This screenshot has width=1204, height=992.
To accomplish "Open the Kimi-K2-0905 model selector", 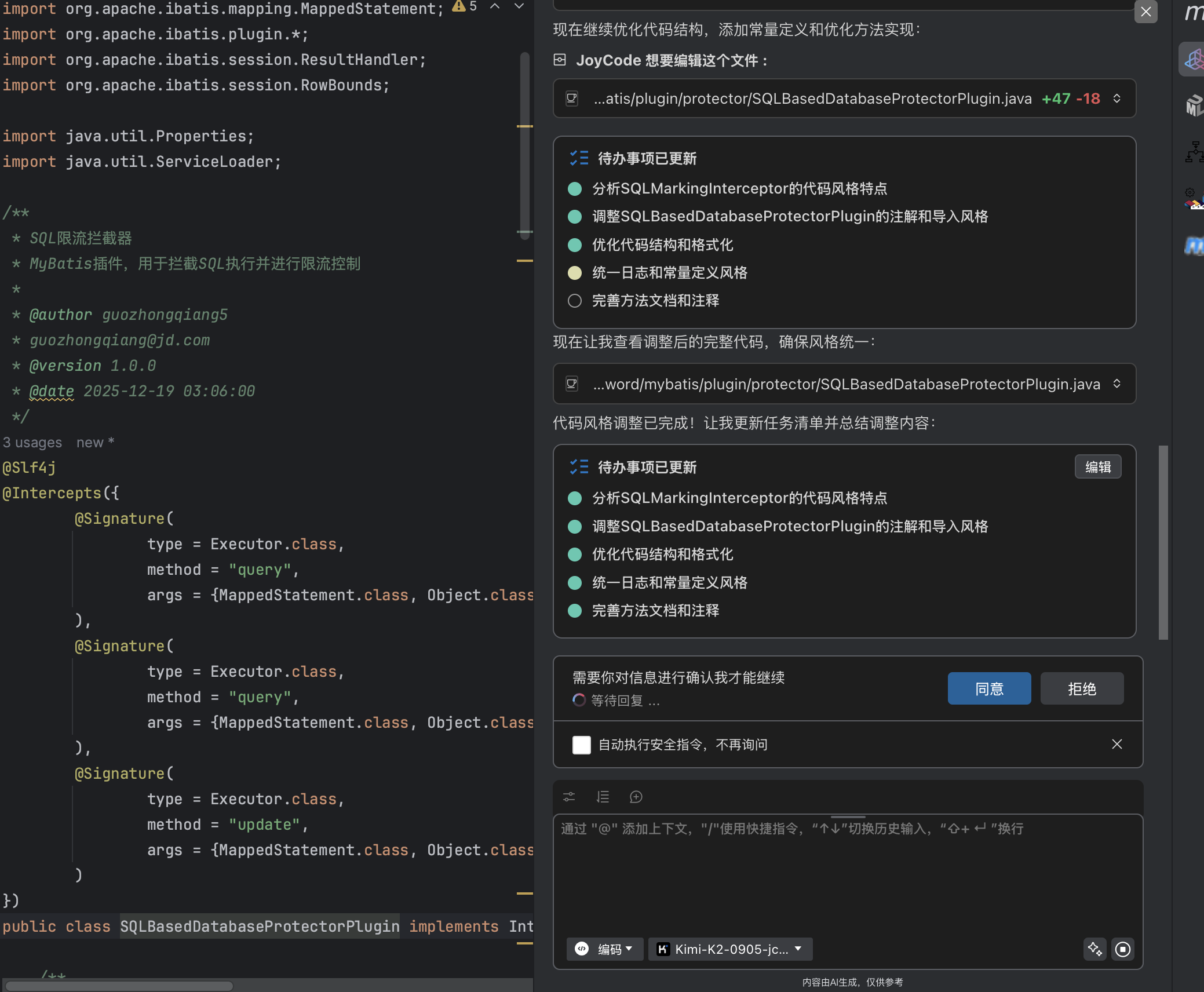I will click(x=729, y=949).
